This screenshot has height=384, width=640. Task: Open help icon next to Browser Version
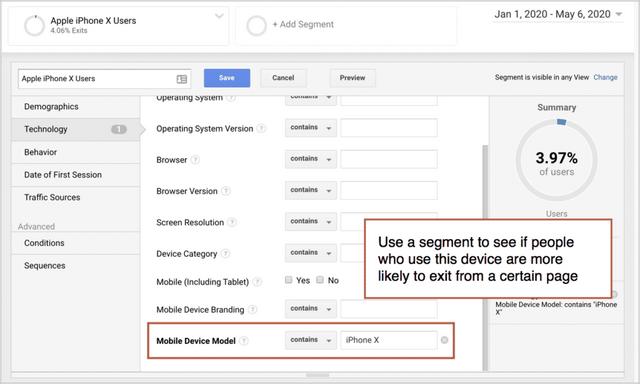click(x=226, y=191)
